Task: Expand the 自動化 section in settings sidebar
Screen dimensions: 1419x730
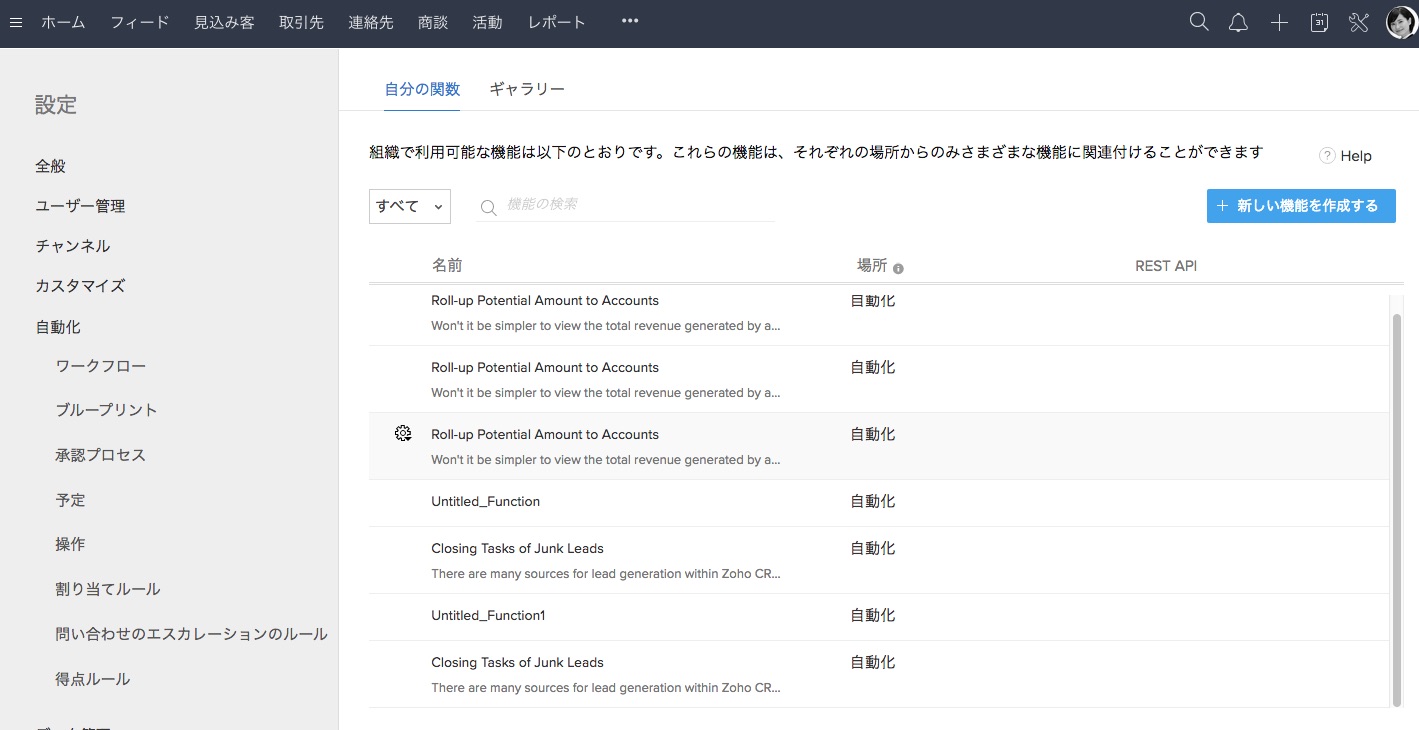Action: click(58, 327)
